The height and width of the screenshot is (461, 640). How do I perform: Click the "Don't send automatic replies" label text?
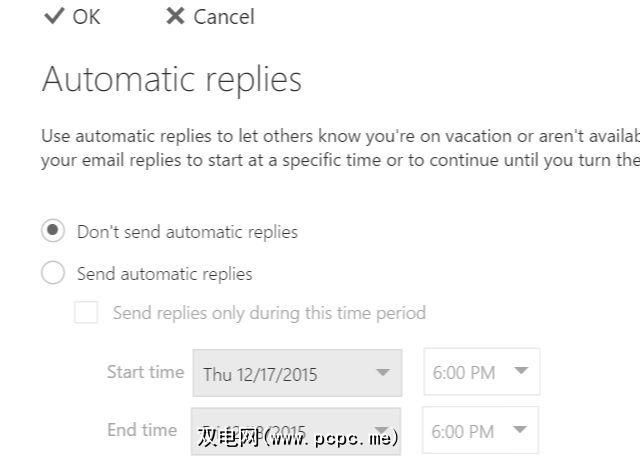[x=187, y=232]
